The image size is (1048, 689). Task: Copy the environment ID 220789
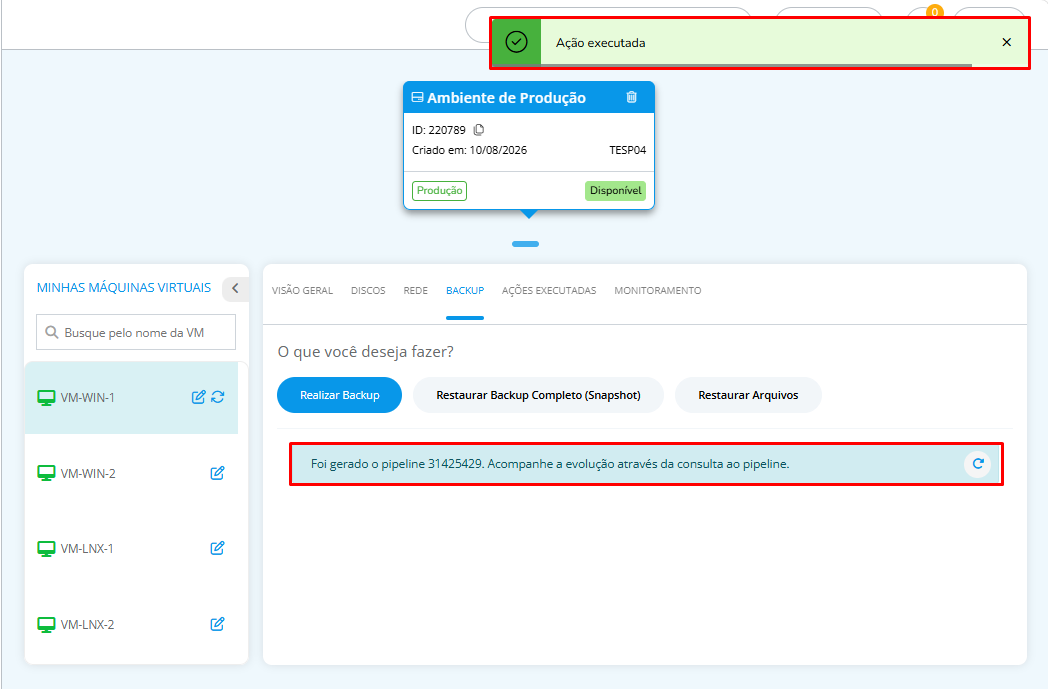coord(479,130)
